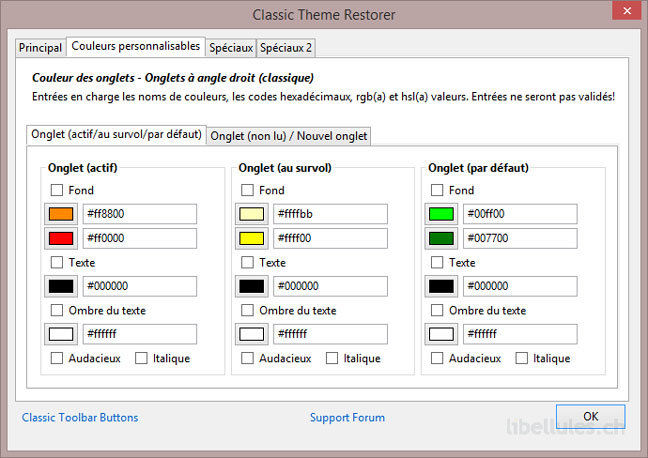Check Italique under Onglet (actif)
This screenshot has height=458, width=648.
coord(141,358)
